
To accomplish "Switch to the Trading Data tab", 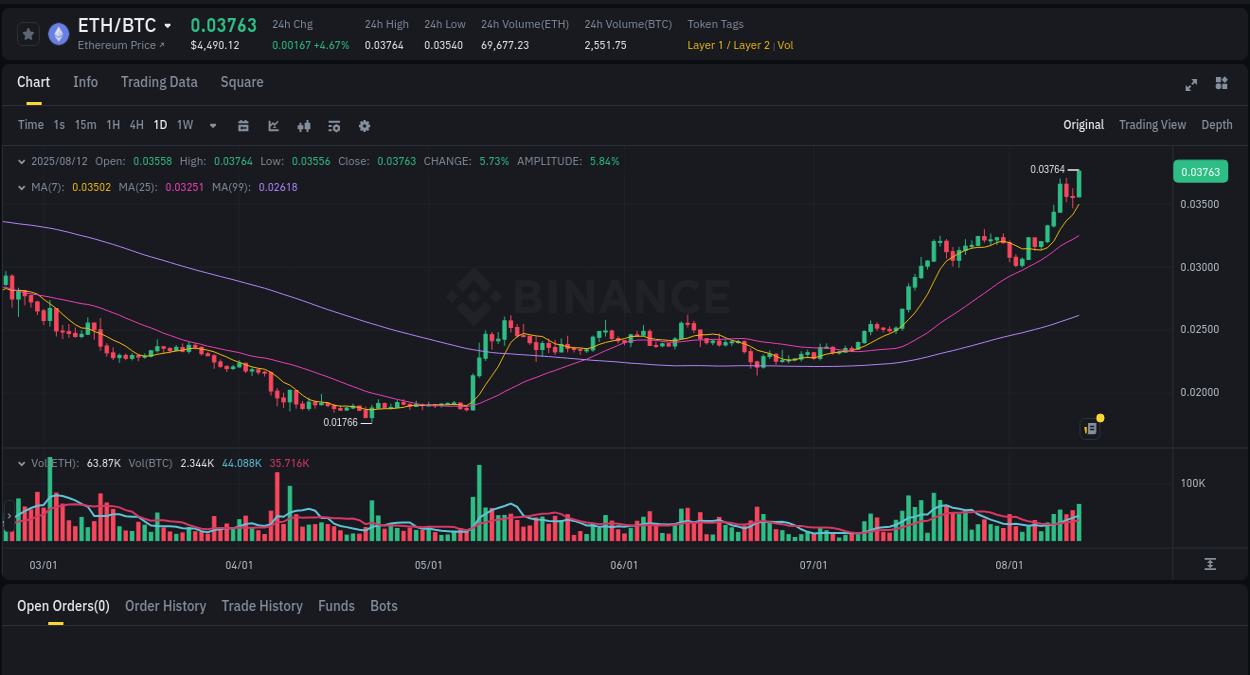I will (159, 82).
